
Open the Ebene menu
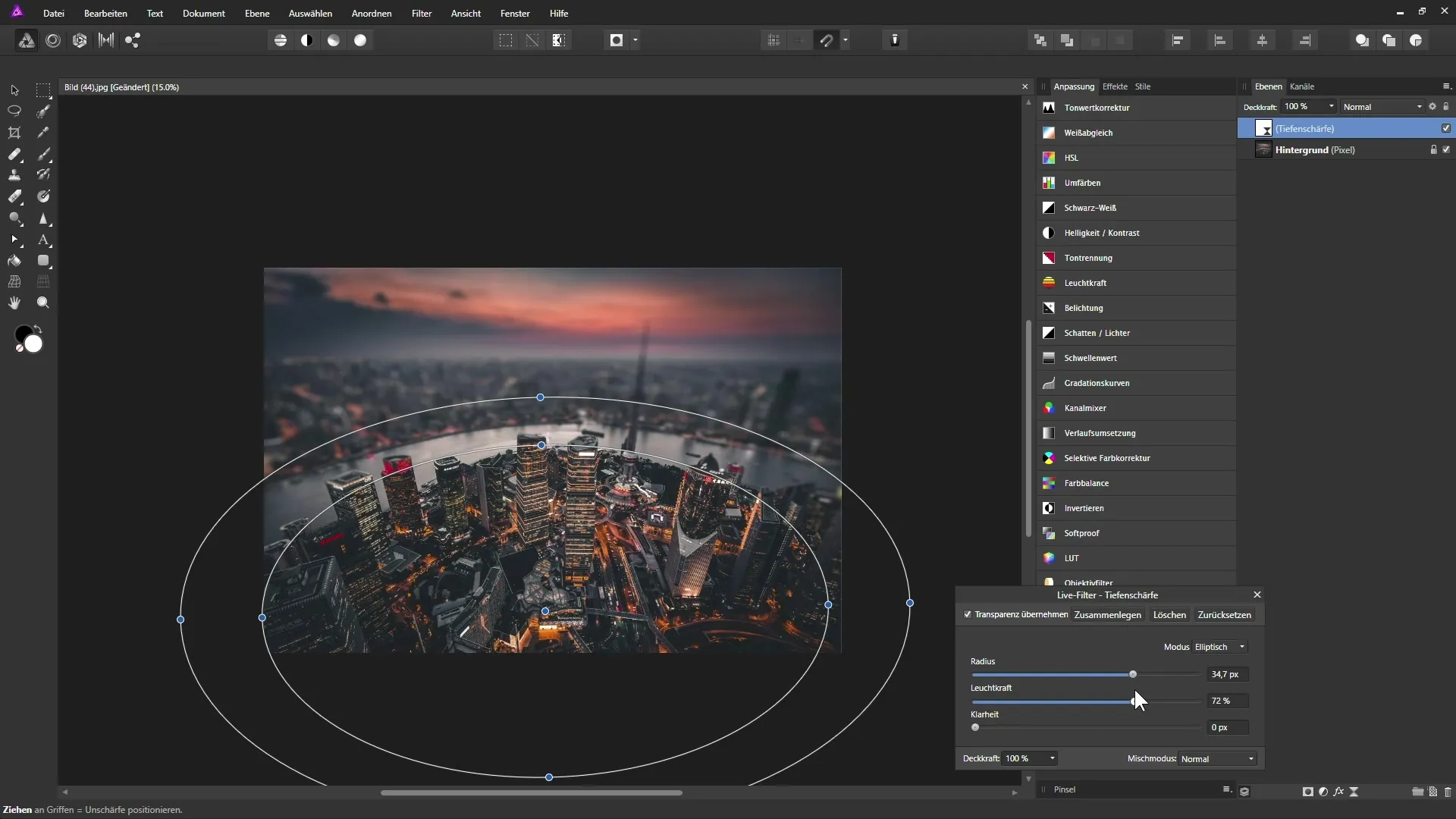[x=257, y=14]
